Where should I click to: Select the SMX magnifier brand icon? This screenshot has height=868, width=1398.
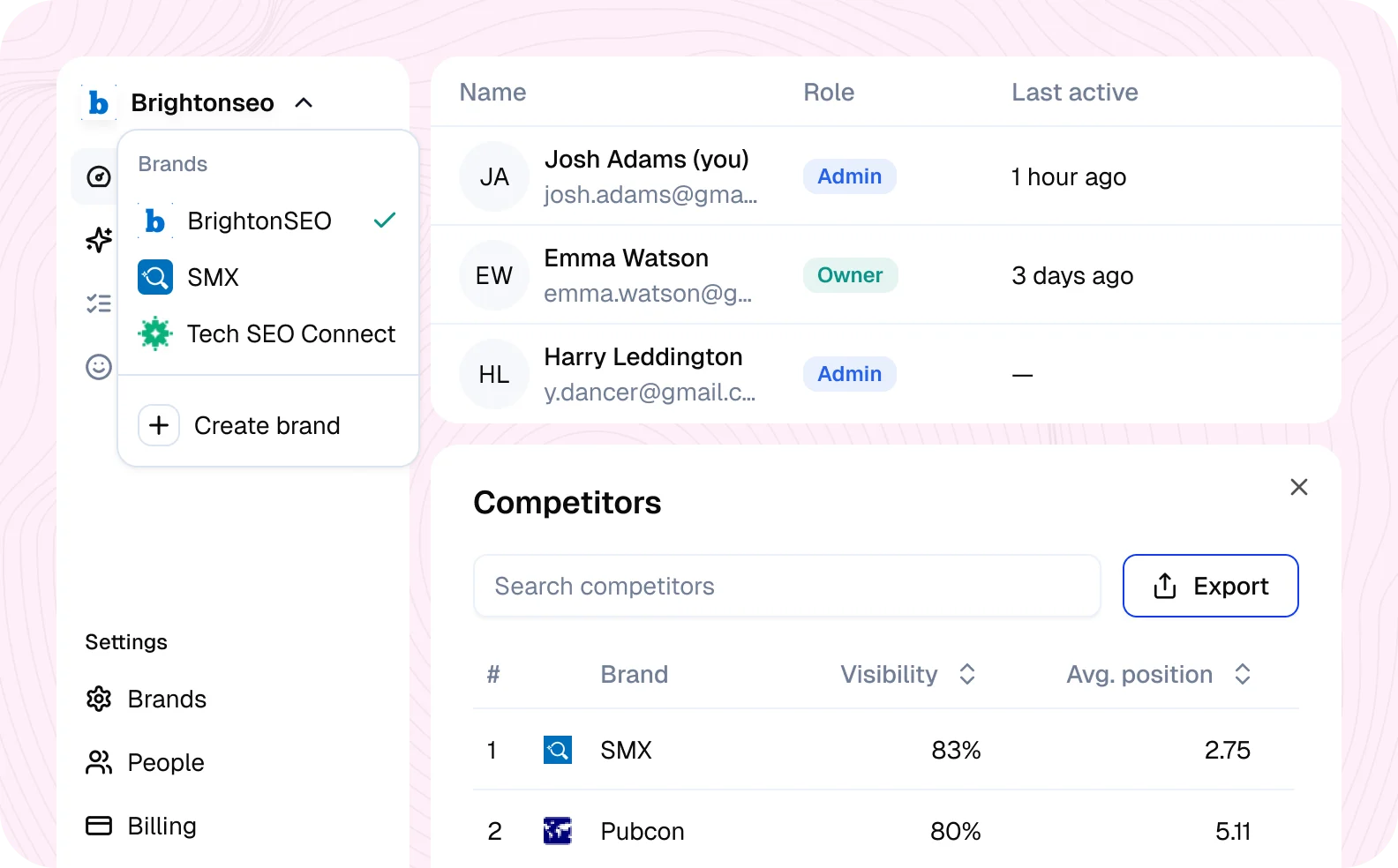click(154, 277)
